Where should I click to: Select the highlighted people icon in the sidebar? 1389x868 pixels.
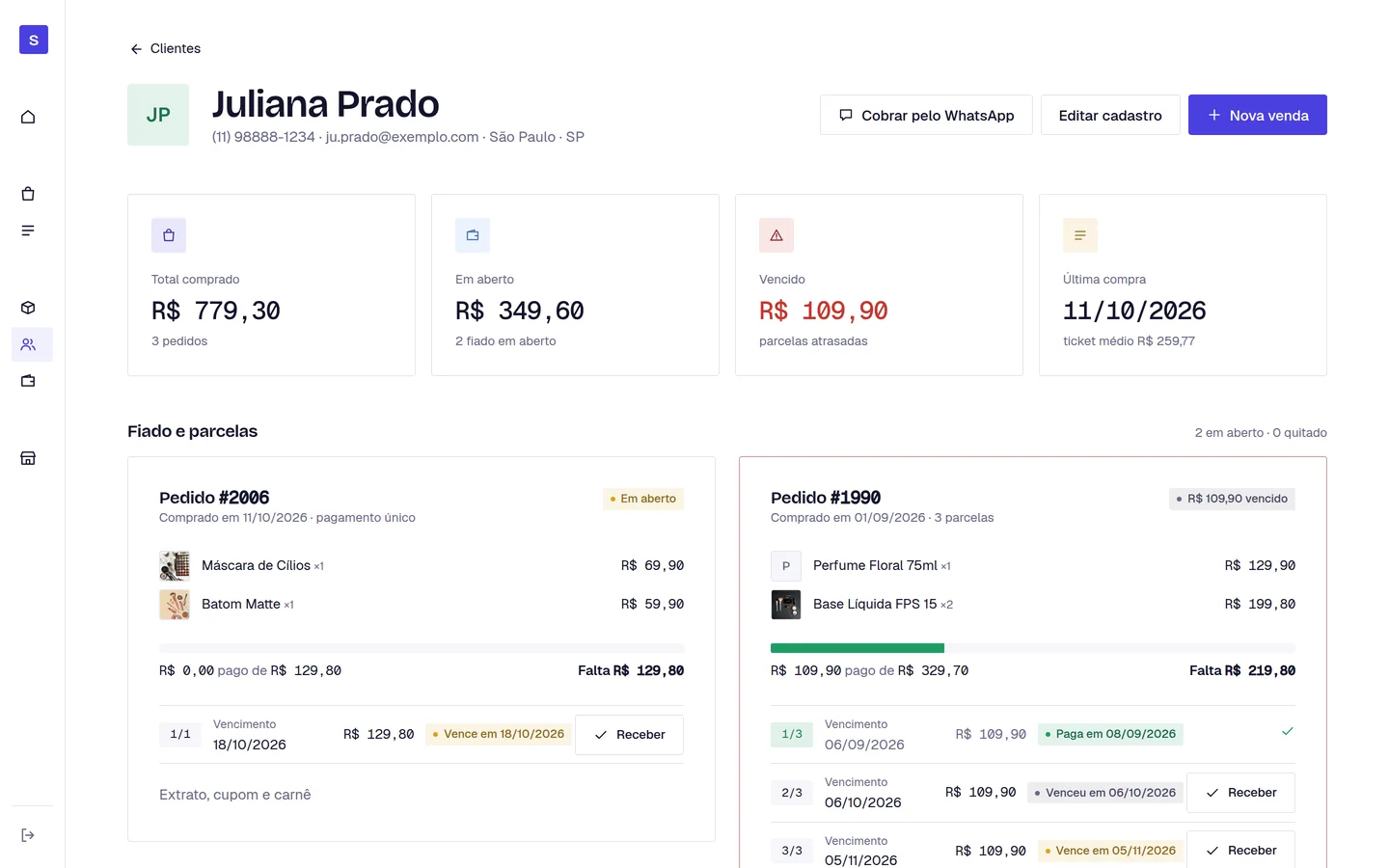[x=28, y=344]
